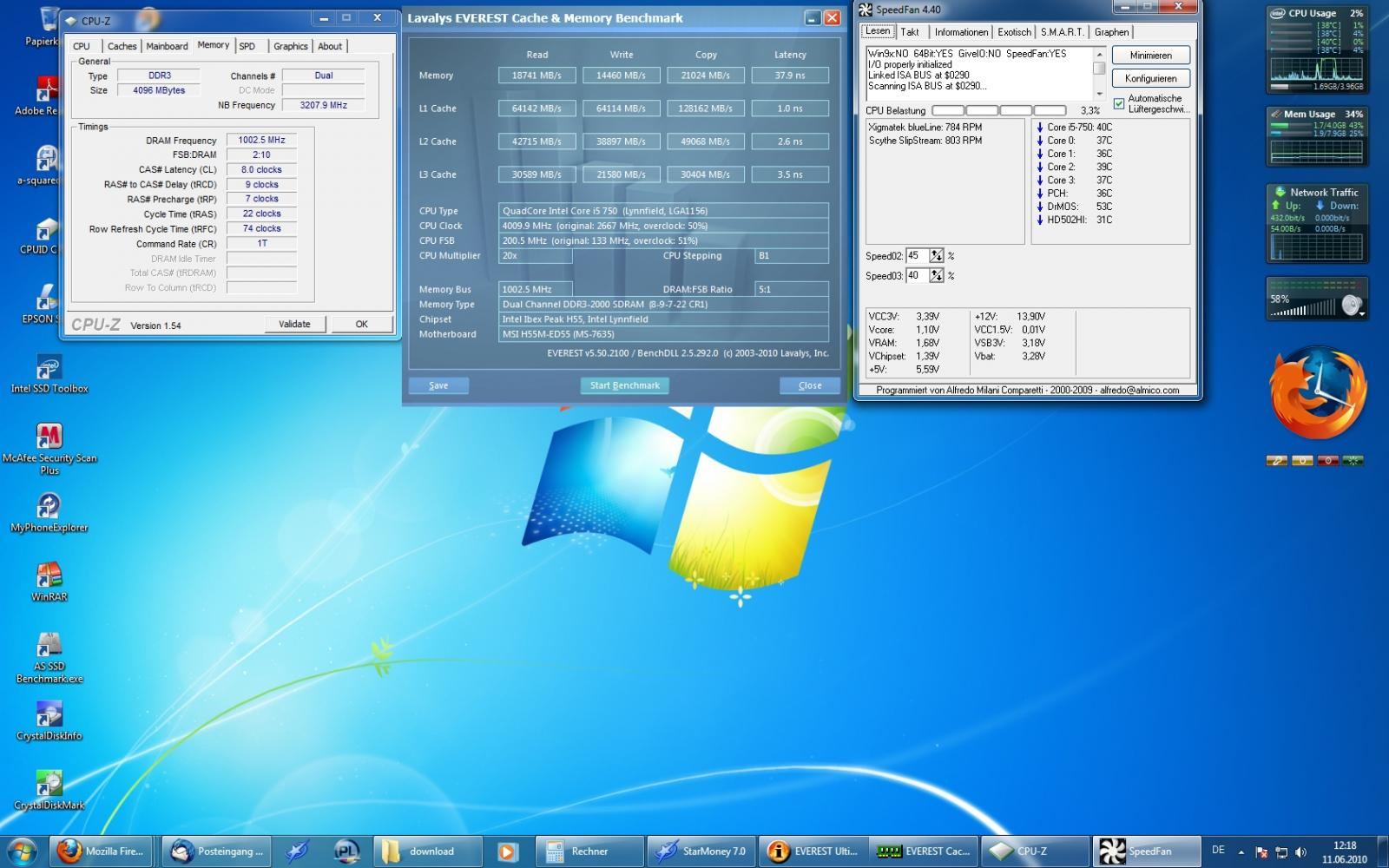Screen dimensions: 1389x868
Task: Click the taskbar clock showing 12:18
Action: [1344, 852]
